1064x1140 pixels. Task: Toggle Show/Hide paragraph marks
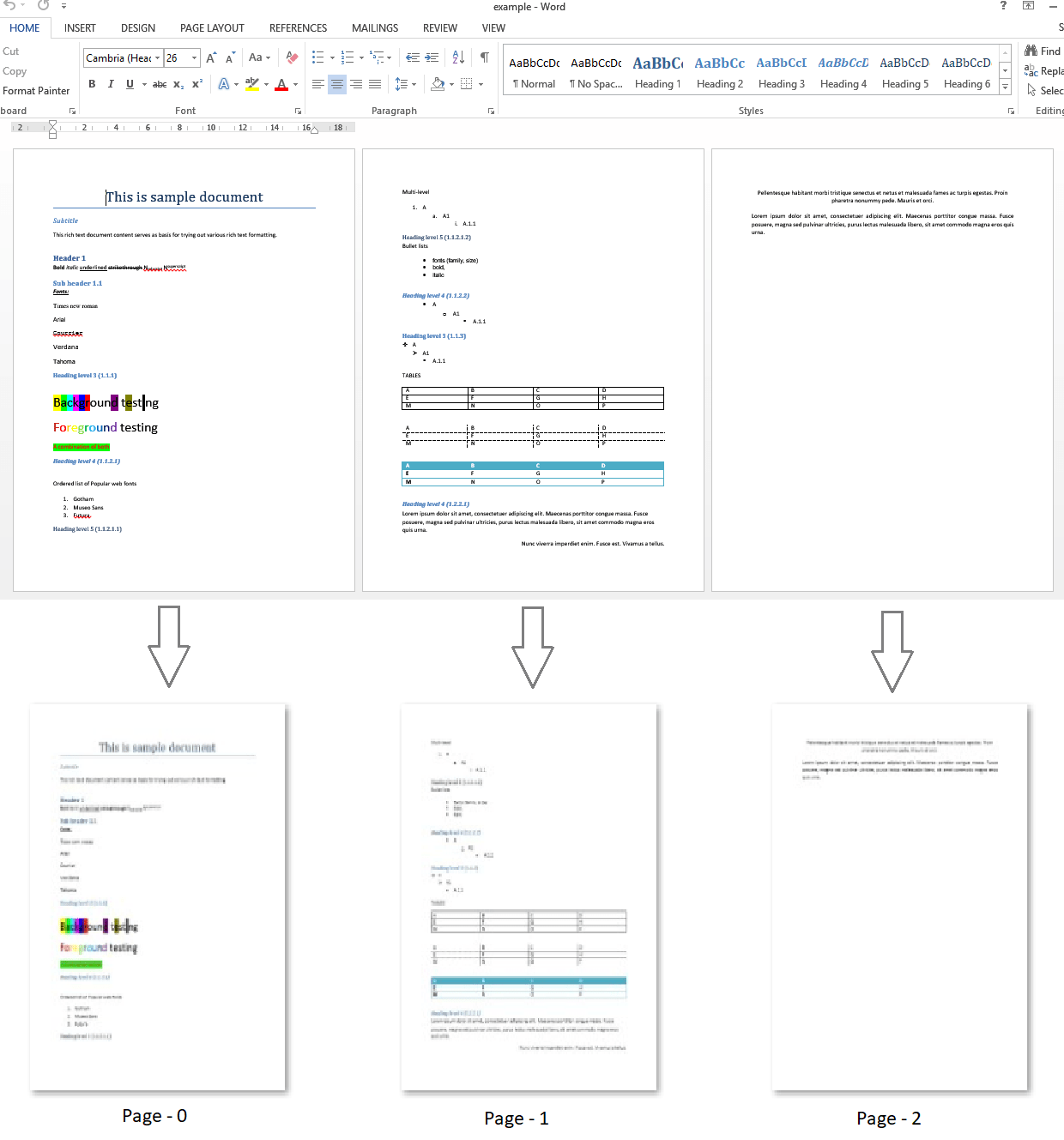pyautogui.click(x=485, y=57)
